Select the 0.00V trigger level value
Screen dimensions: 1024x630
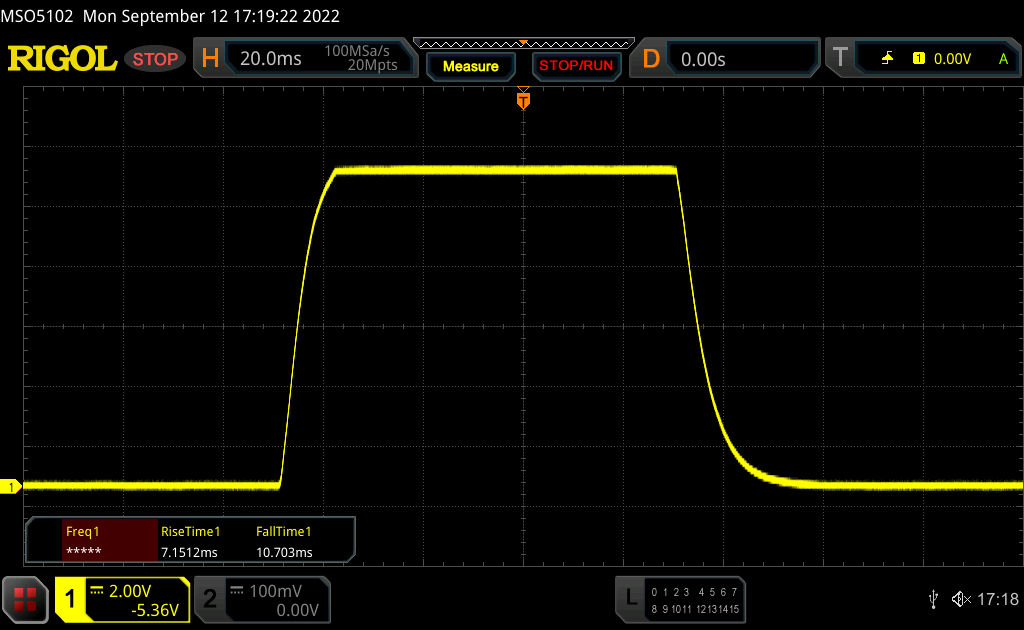click(952, 59)
